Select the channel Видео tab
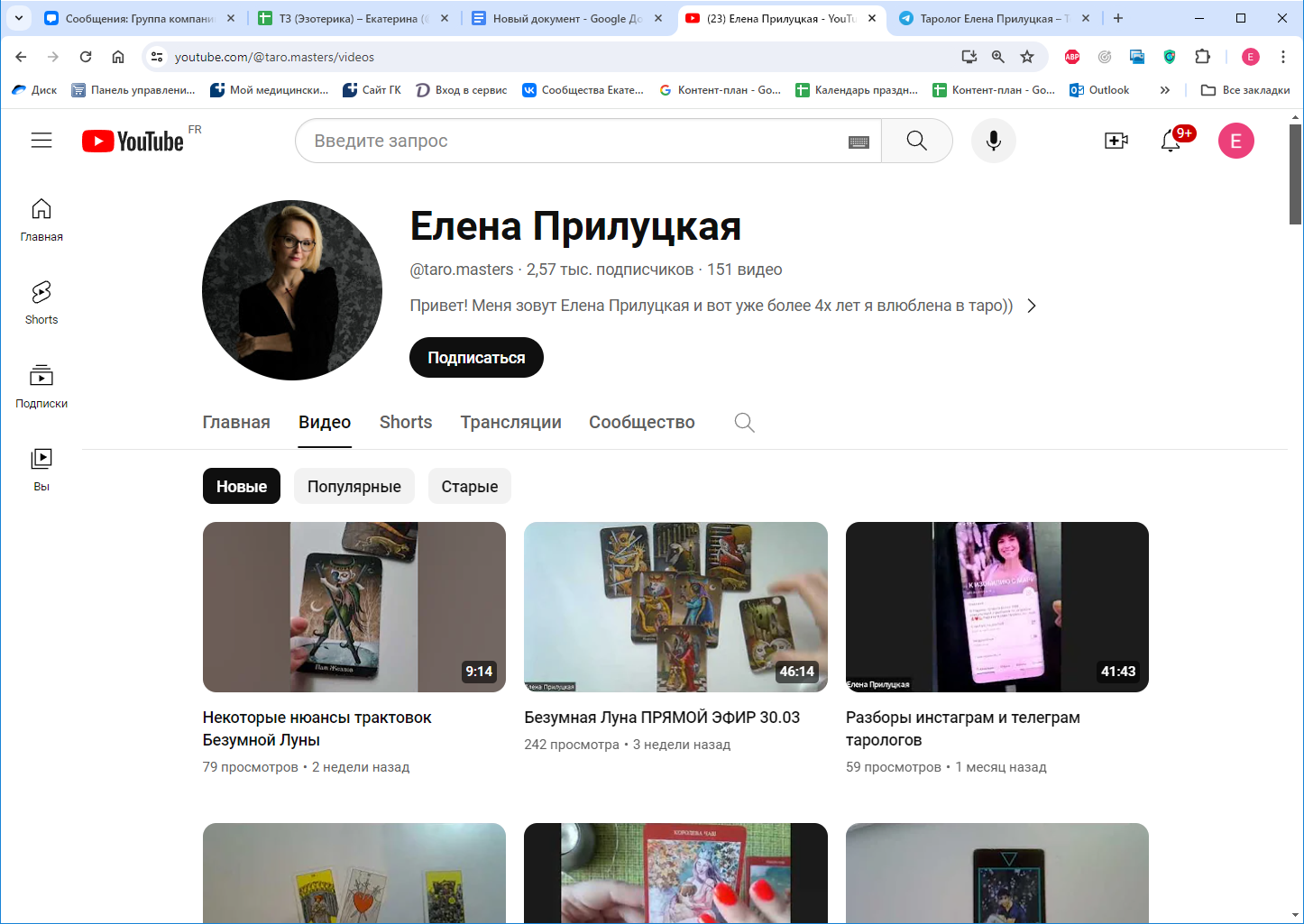Screen dimensions: 1304x924 click(x=325, y=422)
